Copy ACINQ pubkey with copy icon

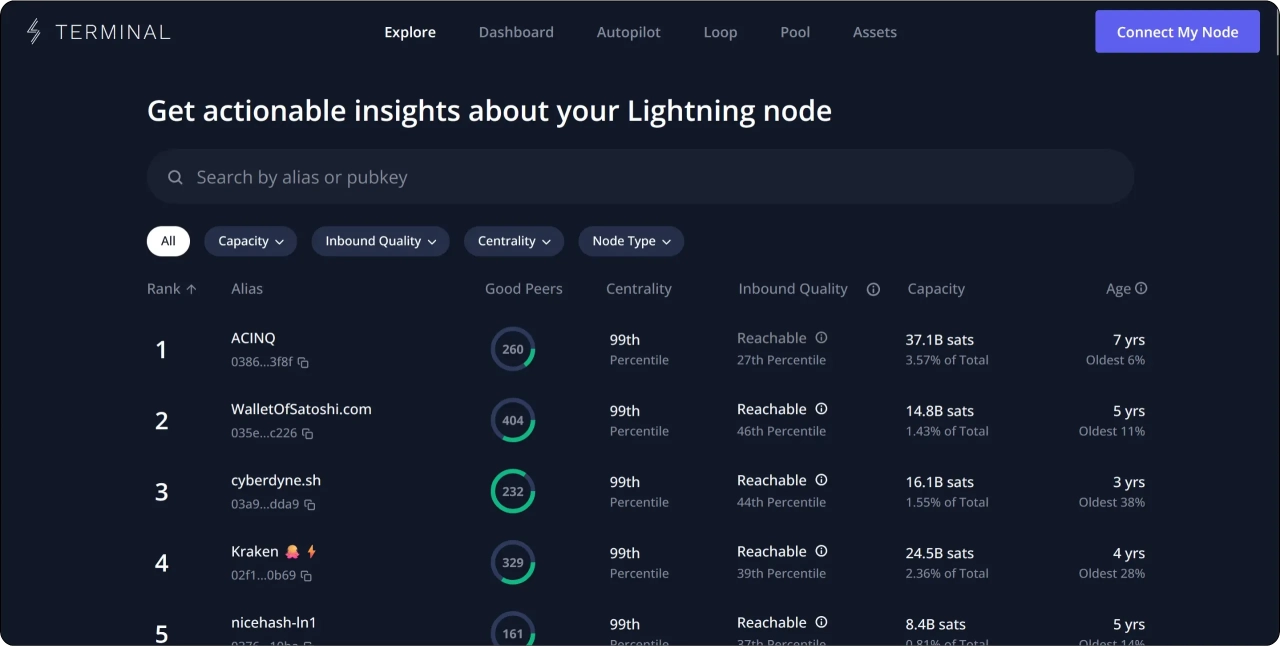coord(303,362)
